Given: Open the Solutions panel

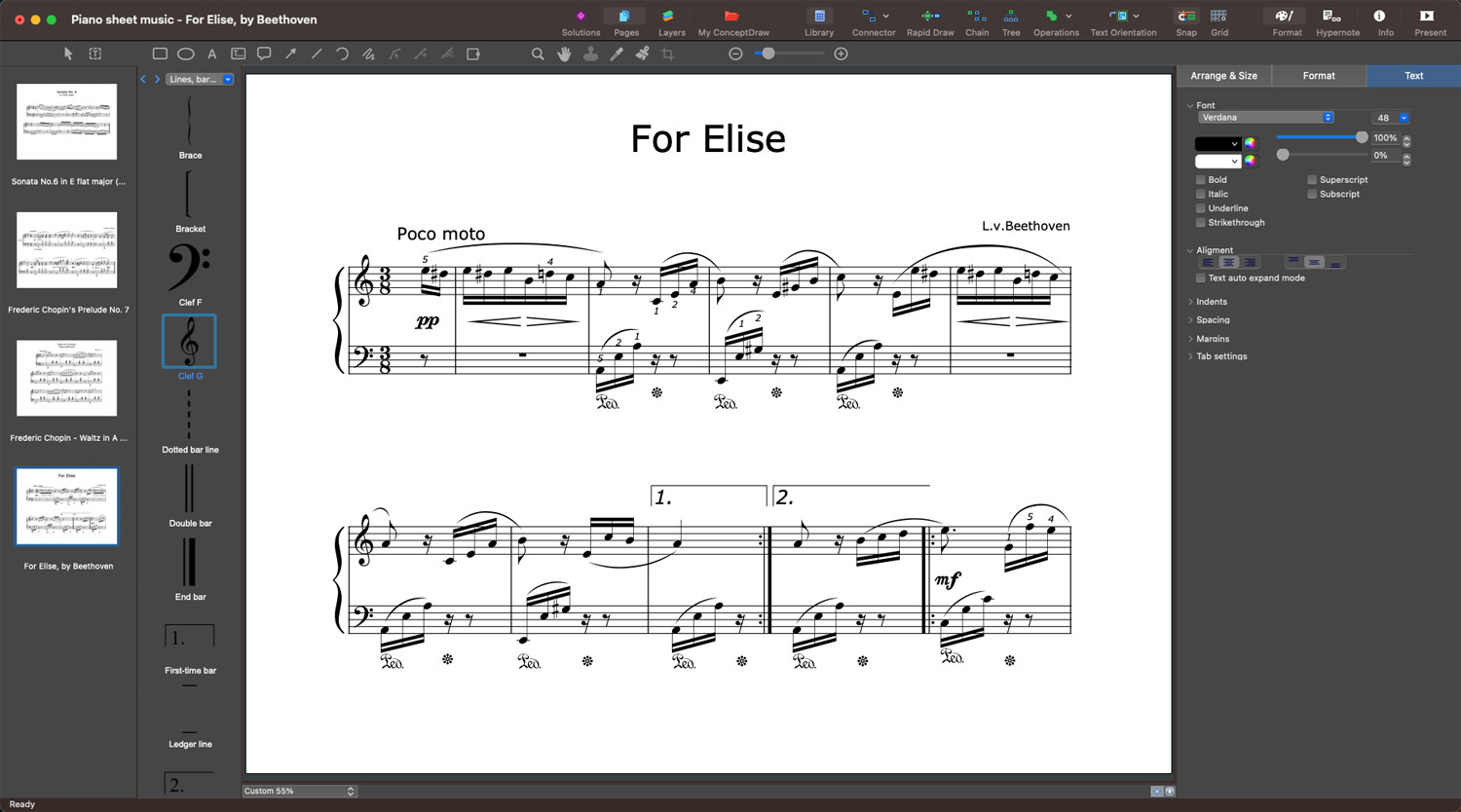Looking at the screenshot, I should 581,22.
